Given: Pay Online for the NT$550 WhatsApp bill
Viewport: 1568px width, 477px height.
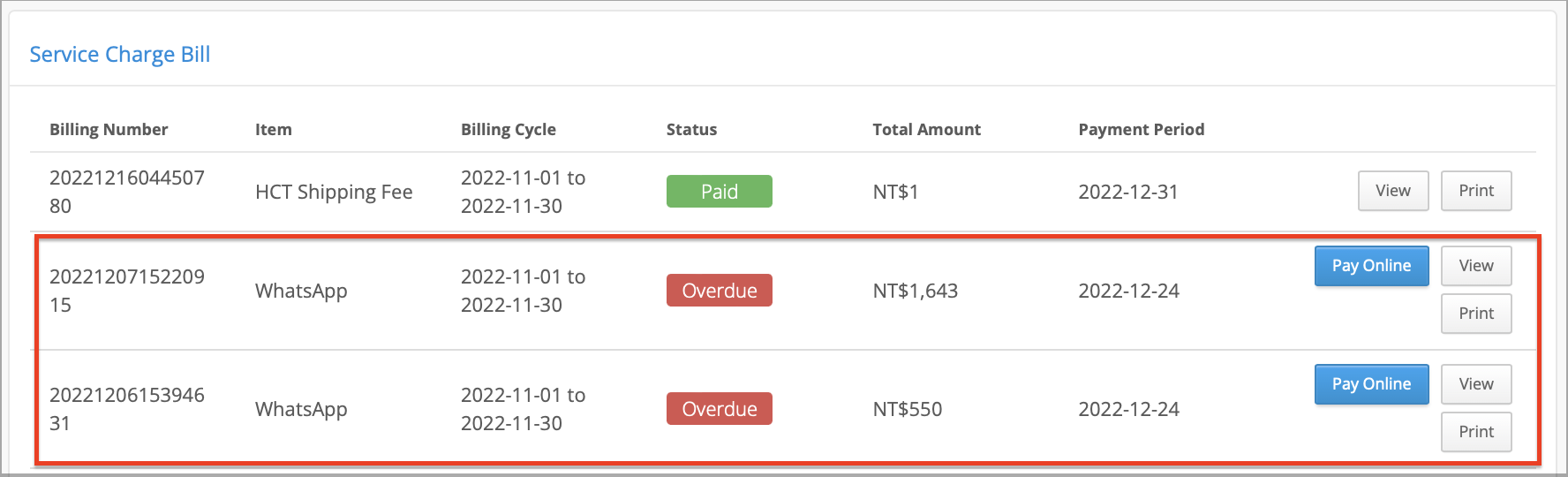Looking at the screenshot, I should tap(1371, 384).
